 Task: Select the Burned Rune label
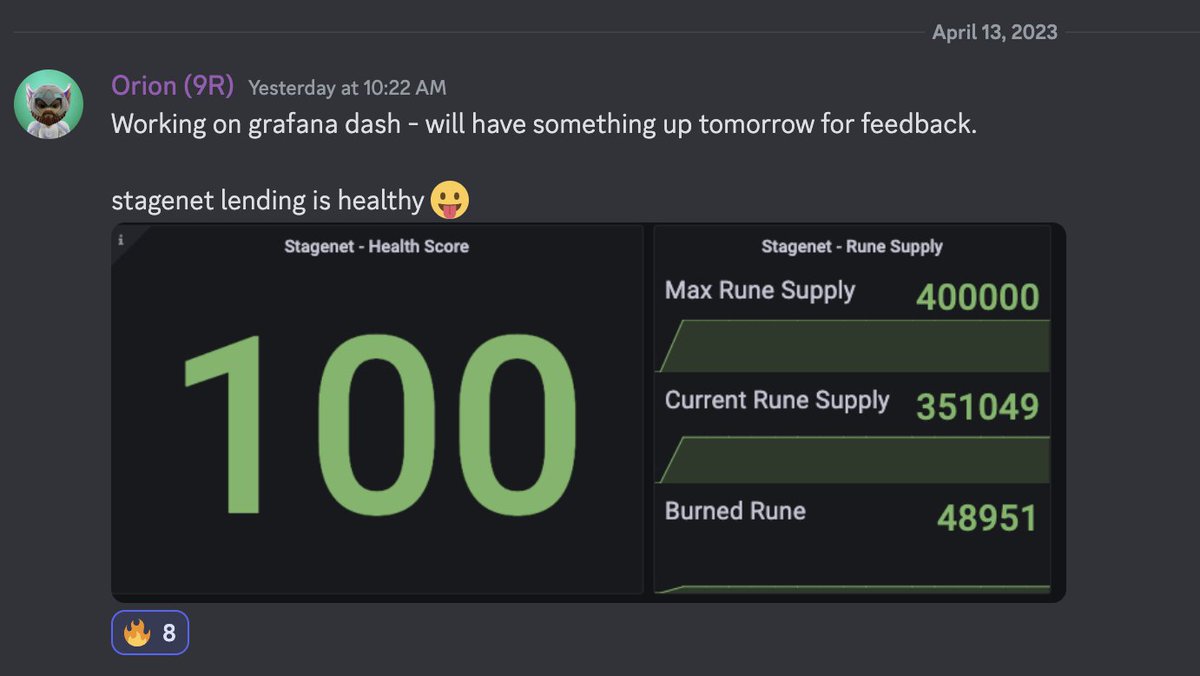pyautogui.click(x=735, y=511)
